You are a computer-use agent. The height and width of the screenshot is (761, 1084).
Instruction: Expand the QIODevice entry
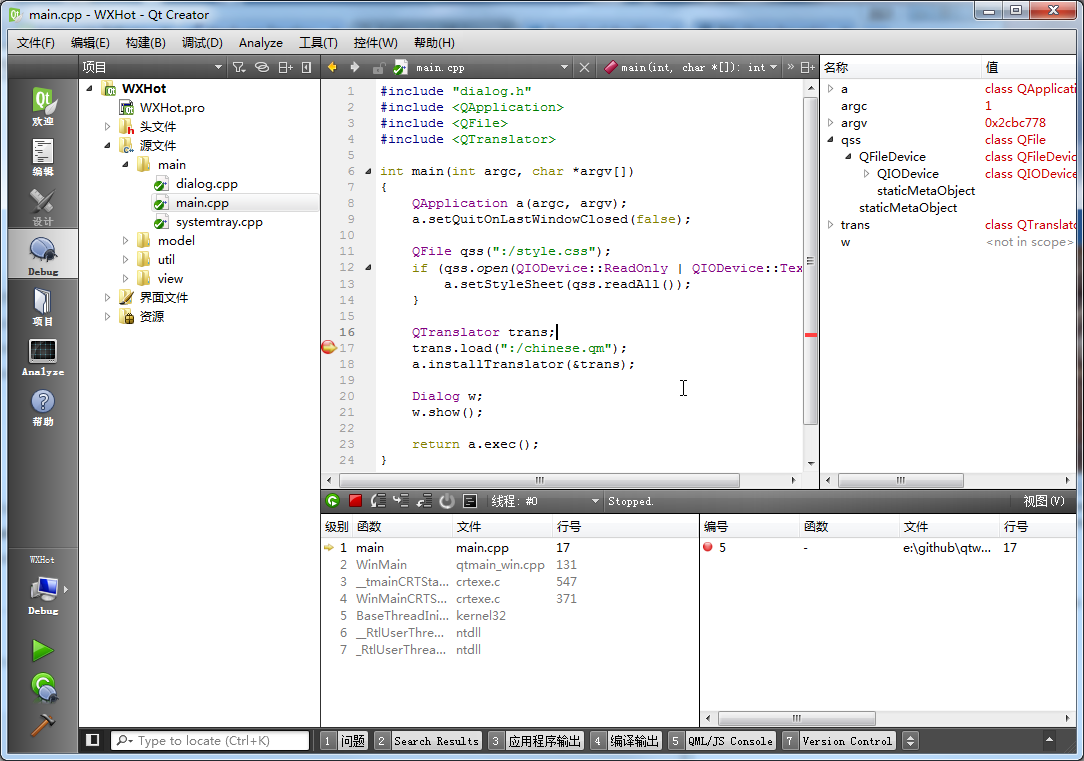[x=866, y=173]
